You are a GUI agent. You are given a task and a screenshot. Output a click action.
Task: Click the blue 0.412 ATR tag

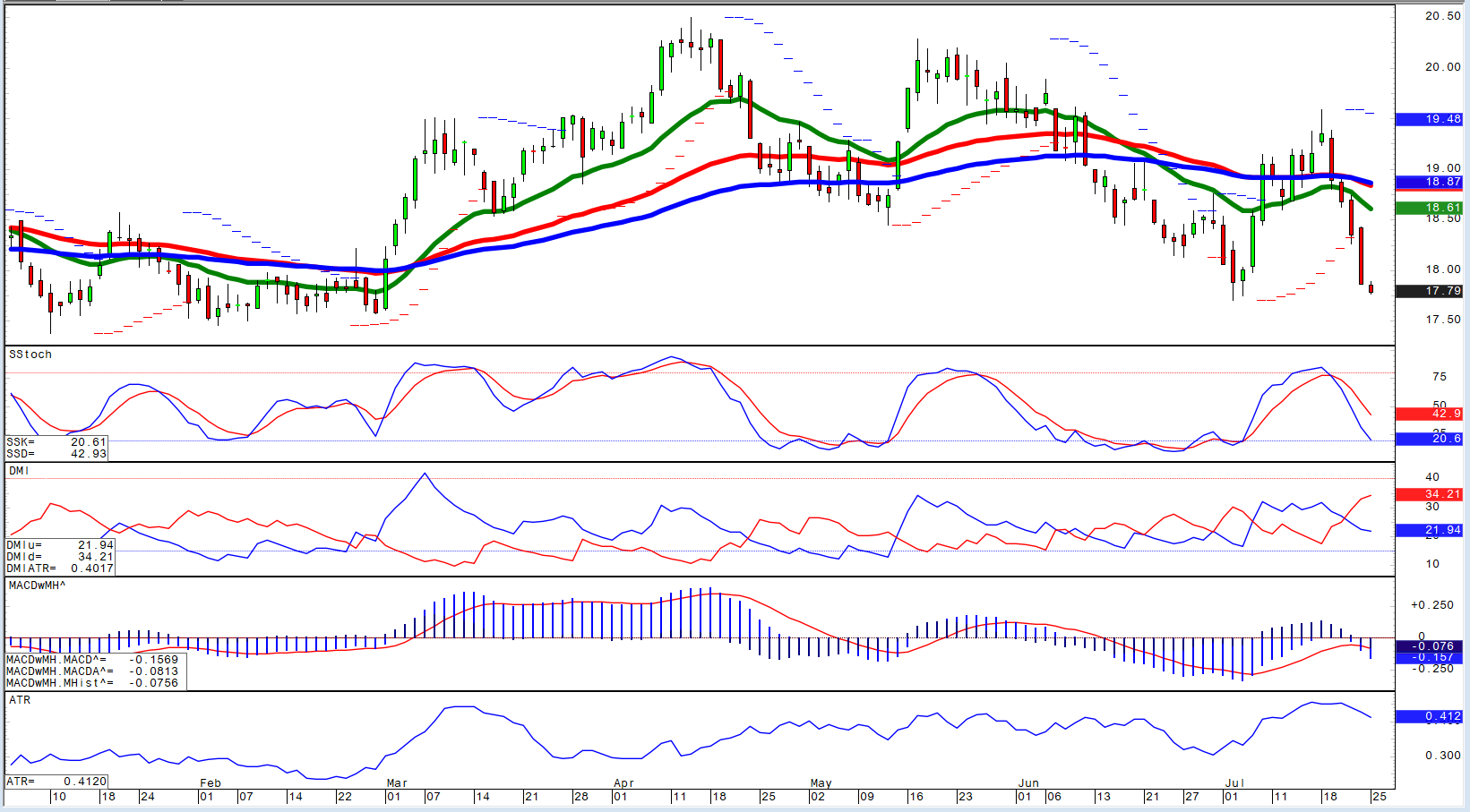click(1430, 716)
